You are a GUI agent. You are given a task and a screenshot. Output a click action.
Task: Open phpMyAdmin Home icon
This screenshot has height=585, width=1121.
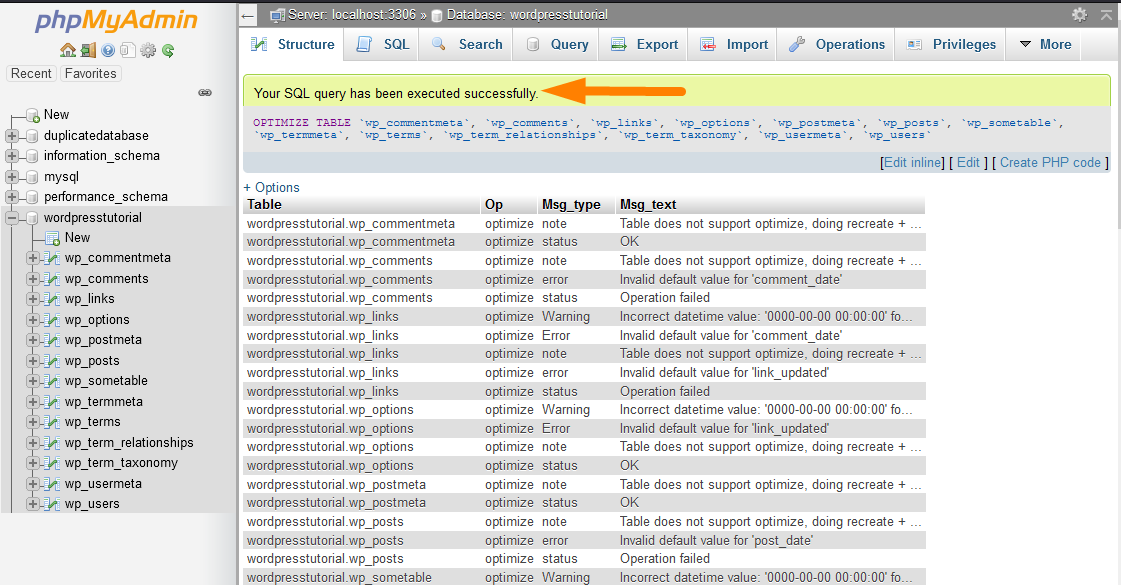68,50
